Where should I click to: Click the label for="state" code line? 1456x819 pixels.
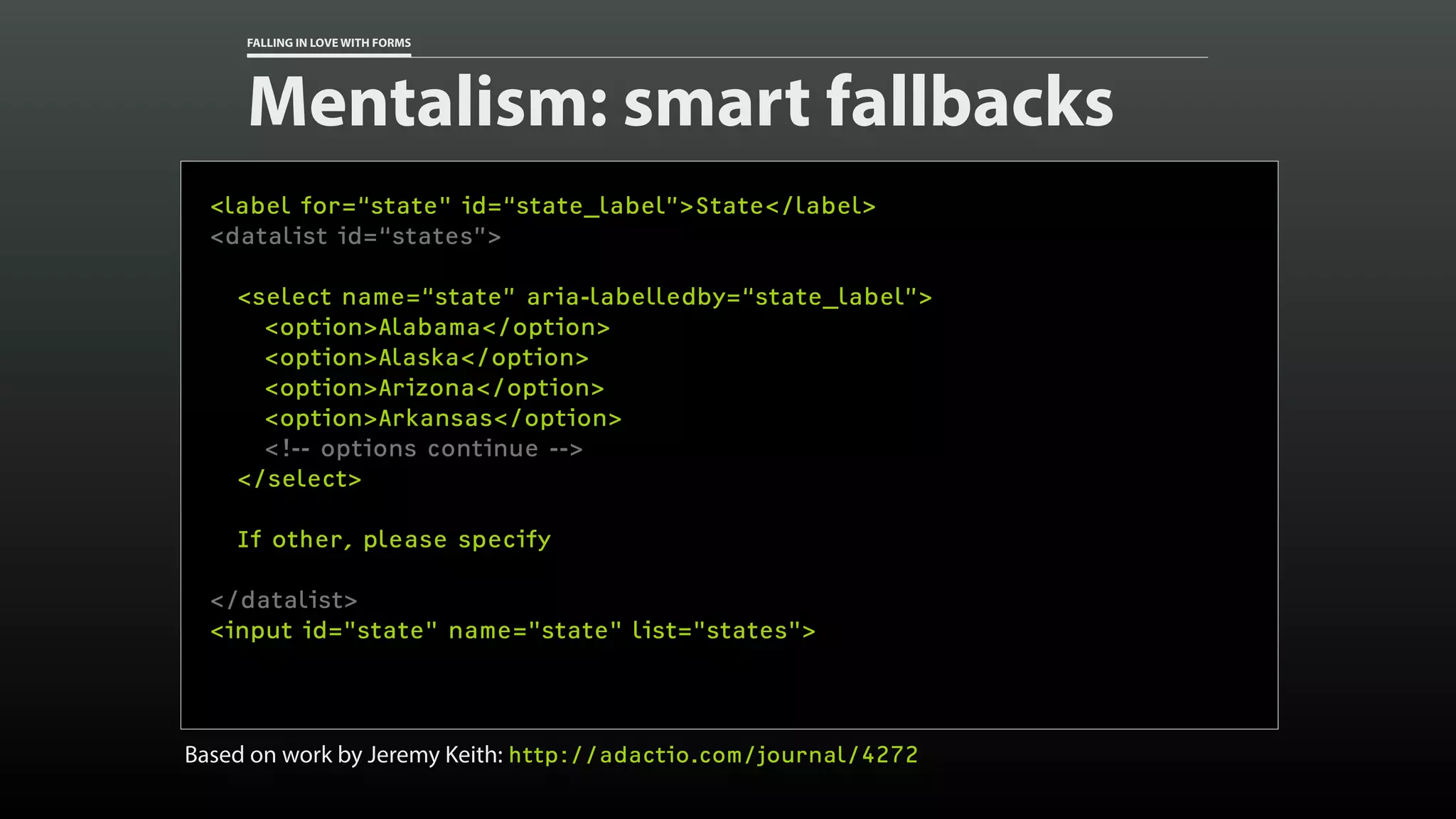point(543,206)
